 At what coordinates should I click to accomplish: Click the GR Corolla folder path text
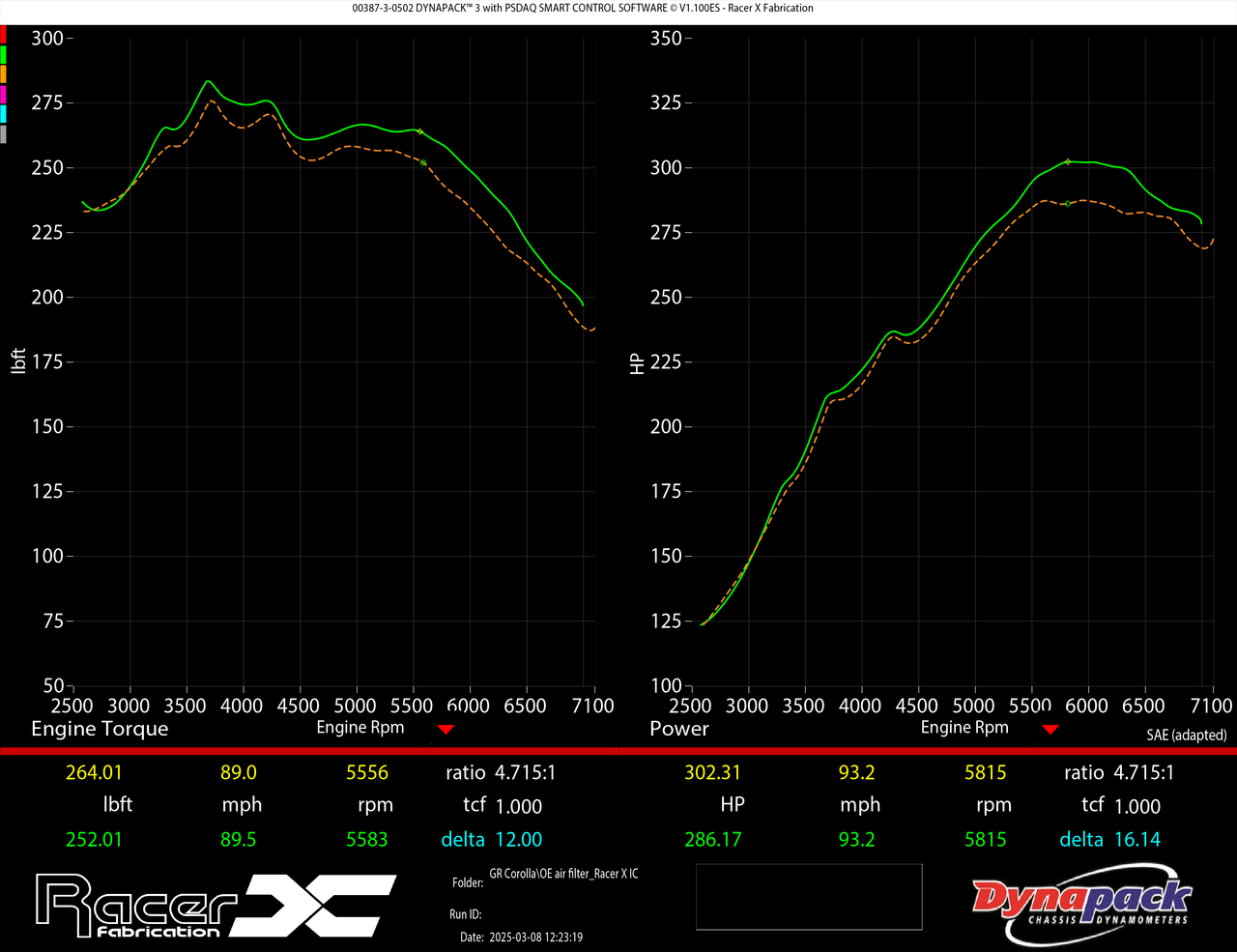click(563, 874)
